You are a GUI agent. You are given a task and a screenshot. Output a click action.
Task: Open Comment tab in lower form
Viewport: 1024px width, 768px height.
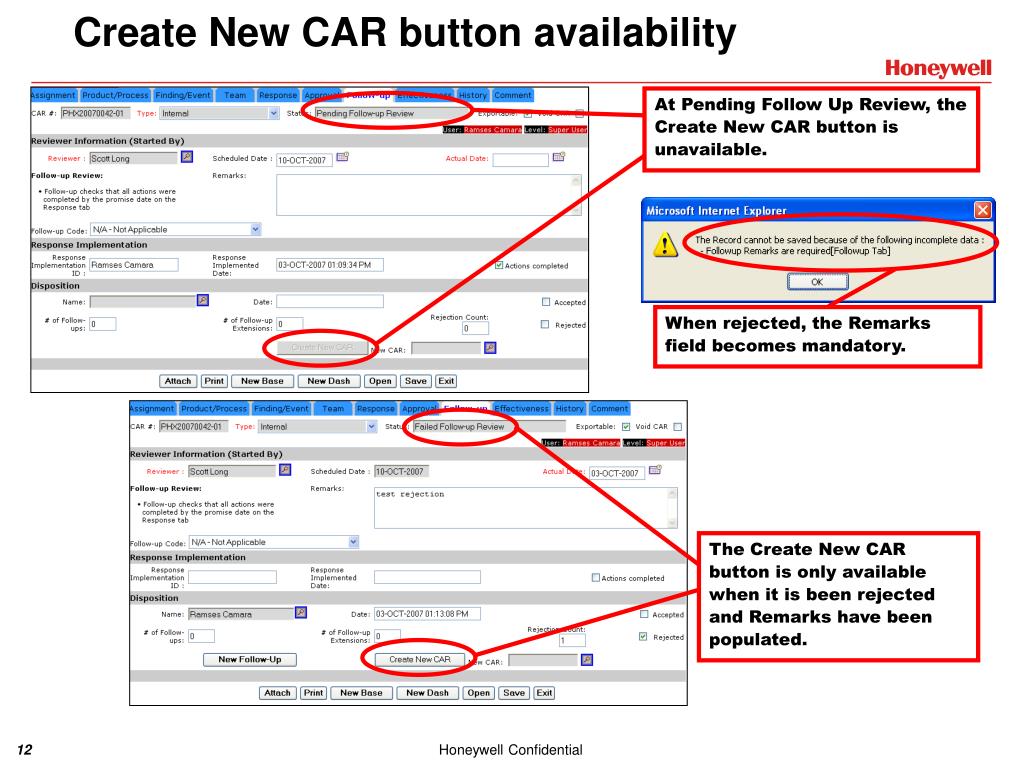(609, 409)
